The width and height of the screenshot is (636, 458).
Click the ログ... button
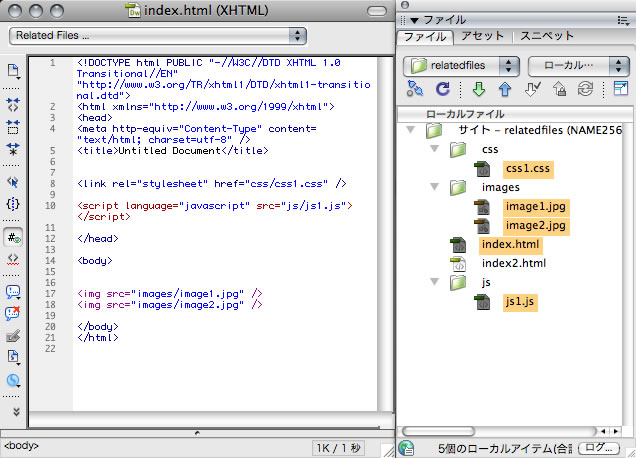599,448
